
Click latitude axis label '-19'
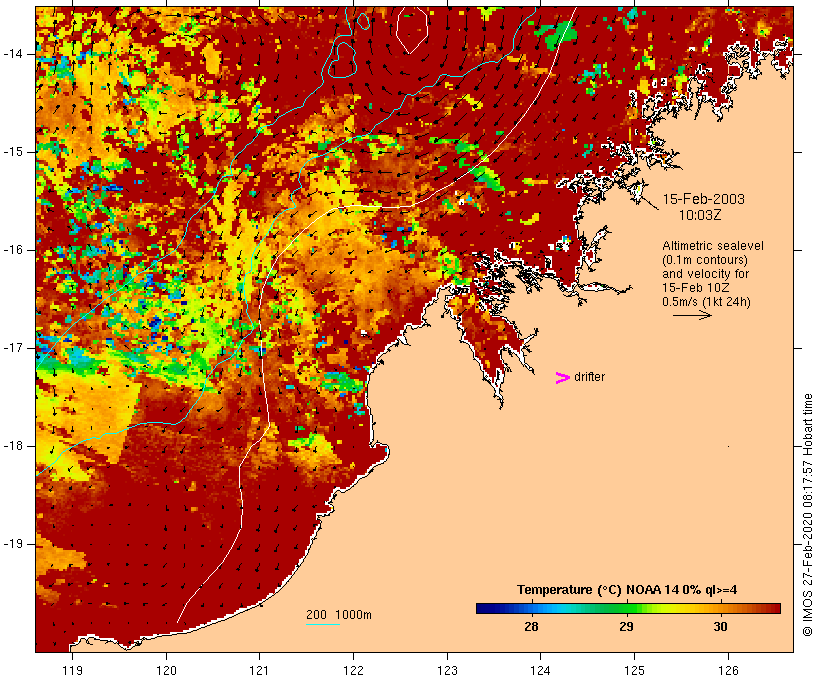[x=13, y=544]
